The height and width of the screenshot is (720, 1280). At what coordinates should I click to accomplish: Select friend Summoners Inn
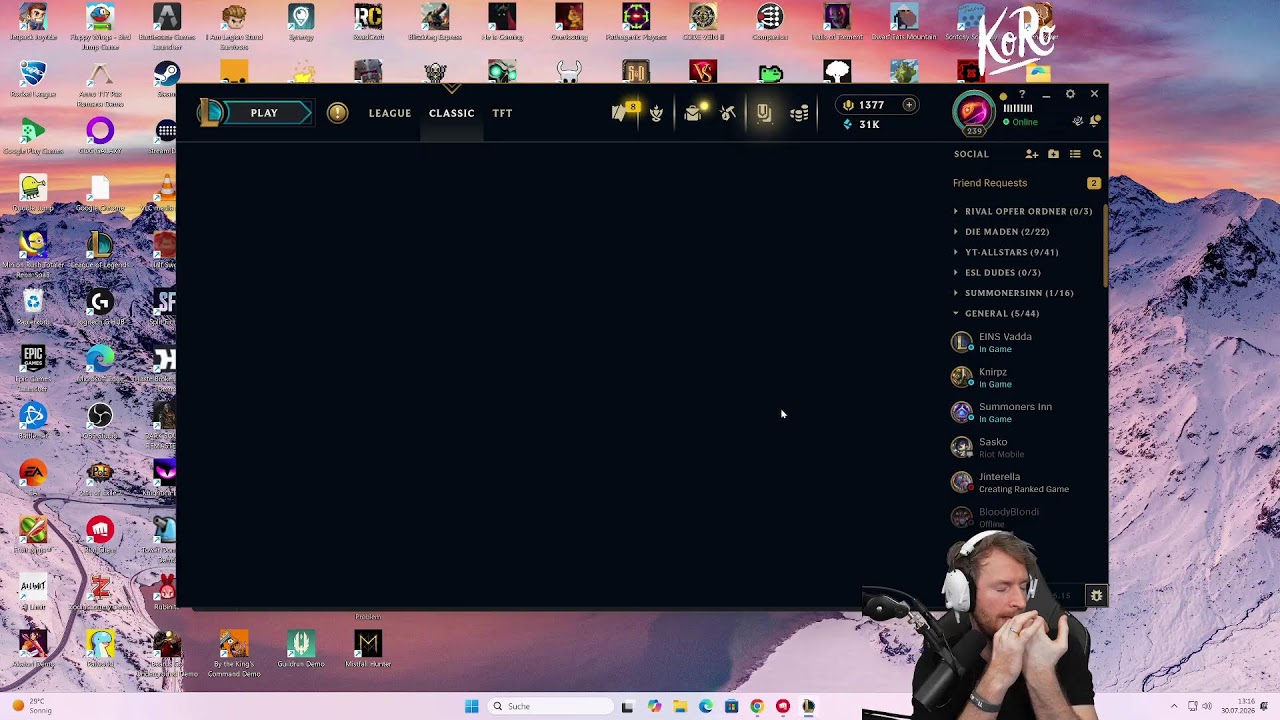click(1024, 412)
